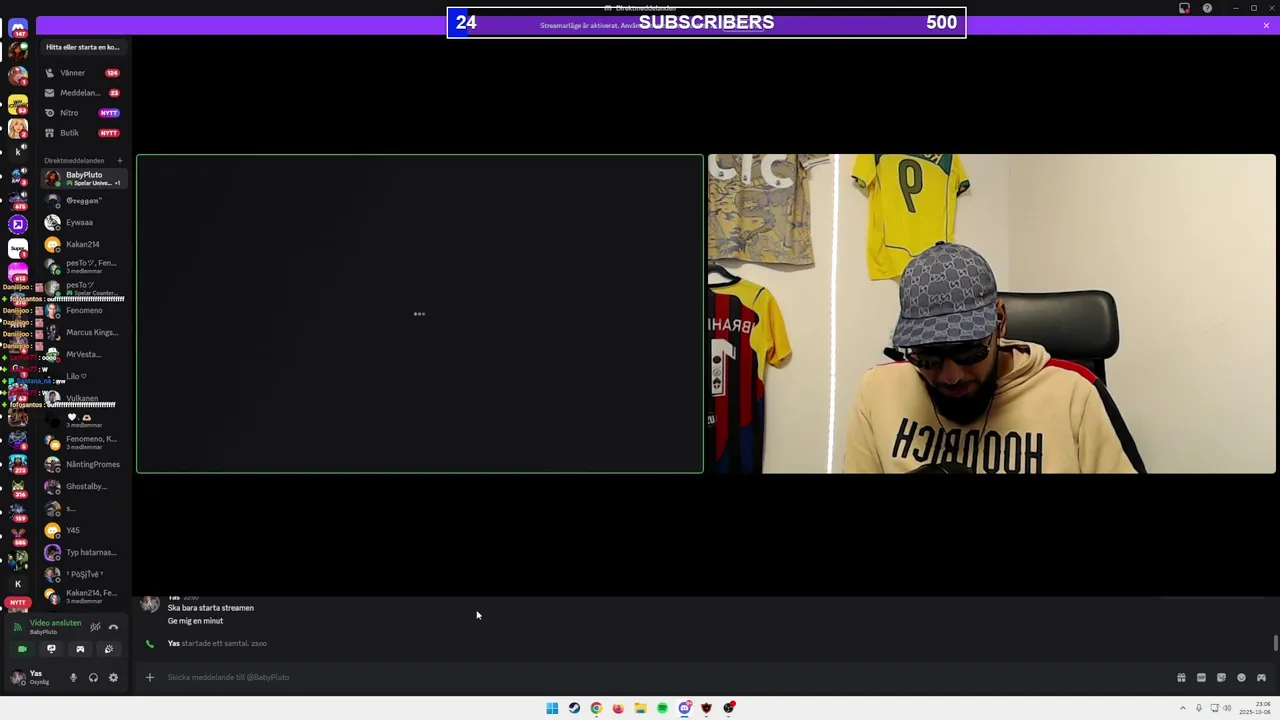The image size is (1280, 720).
Task: Open the gift icon in chat bar
Action: [1181, 677]
